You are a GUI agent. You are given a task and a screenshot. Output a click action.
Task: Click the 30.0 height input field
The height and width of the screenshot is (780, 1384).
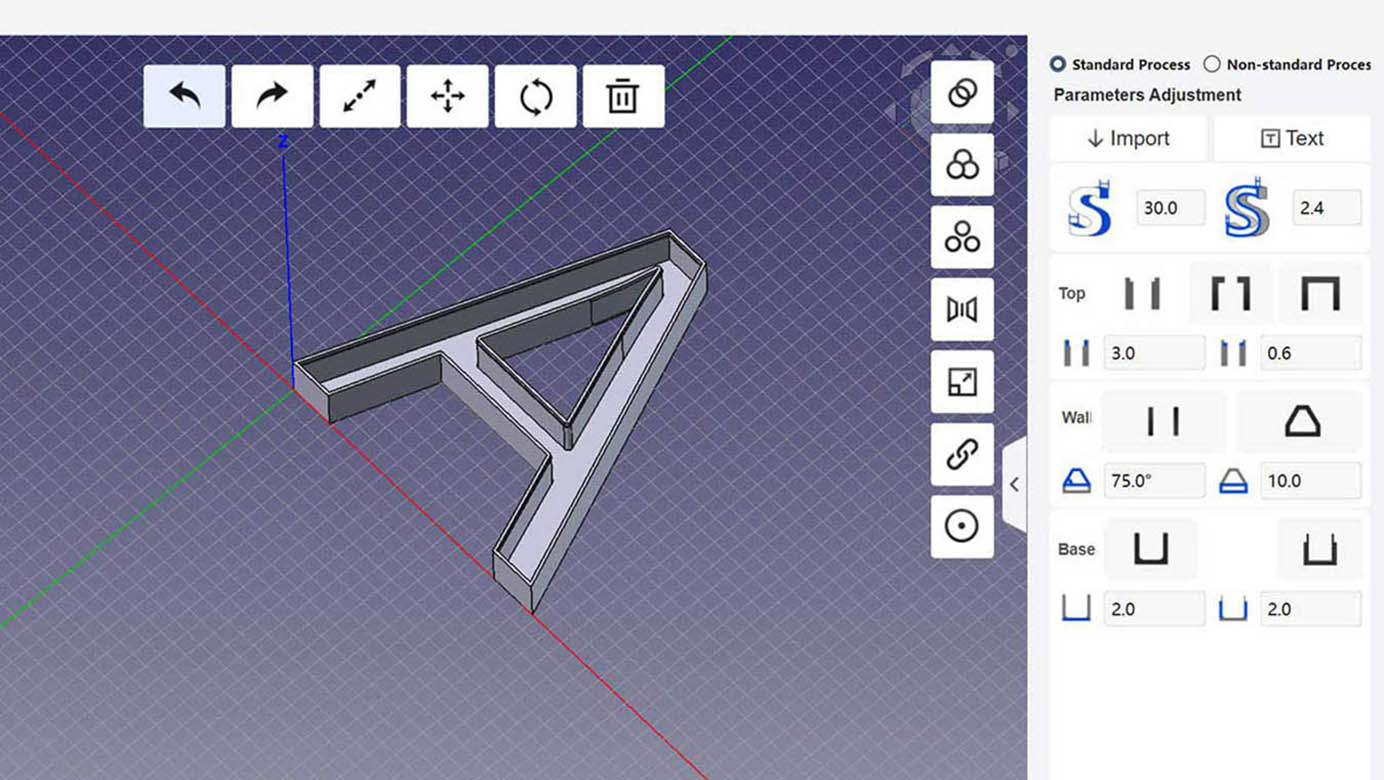pos(1170,208)
